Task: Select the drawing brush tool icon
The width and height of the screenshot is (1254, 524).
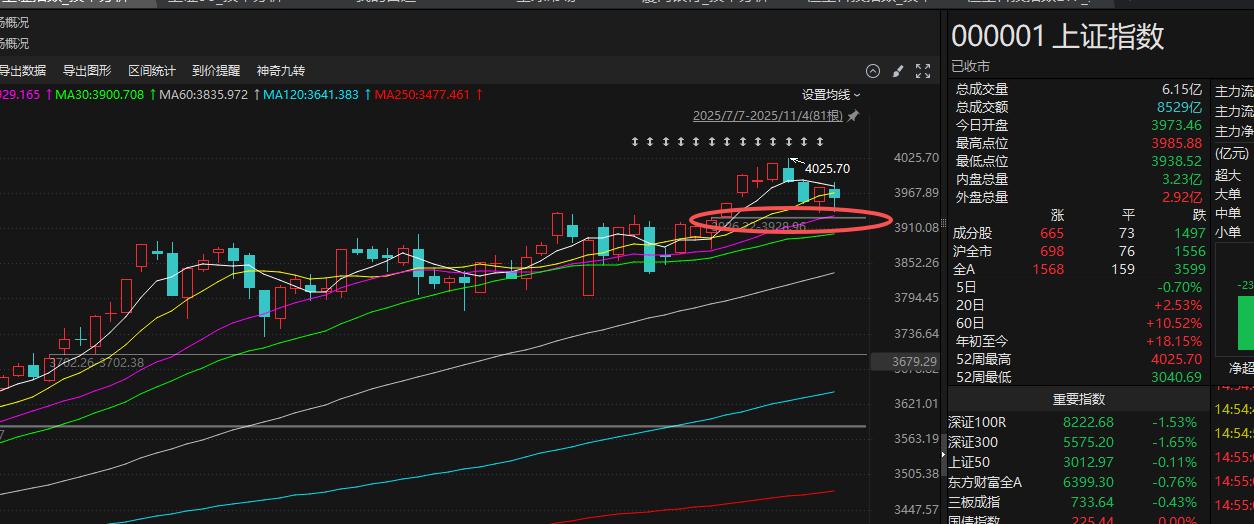Action: tap(898, 71)
